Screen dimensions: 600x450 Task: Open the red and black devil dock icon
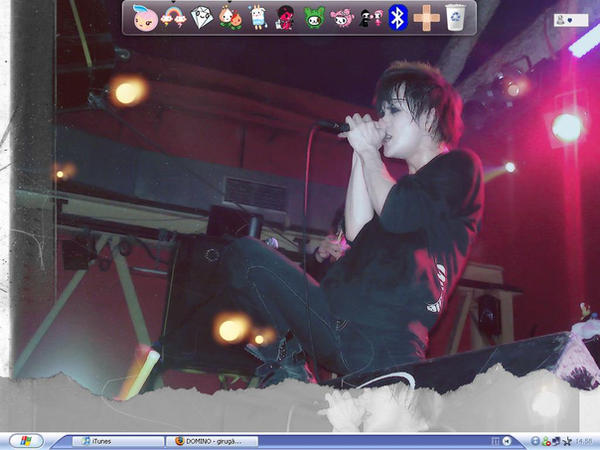285,18
